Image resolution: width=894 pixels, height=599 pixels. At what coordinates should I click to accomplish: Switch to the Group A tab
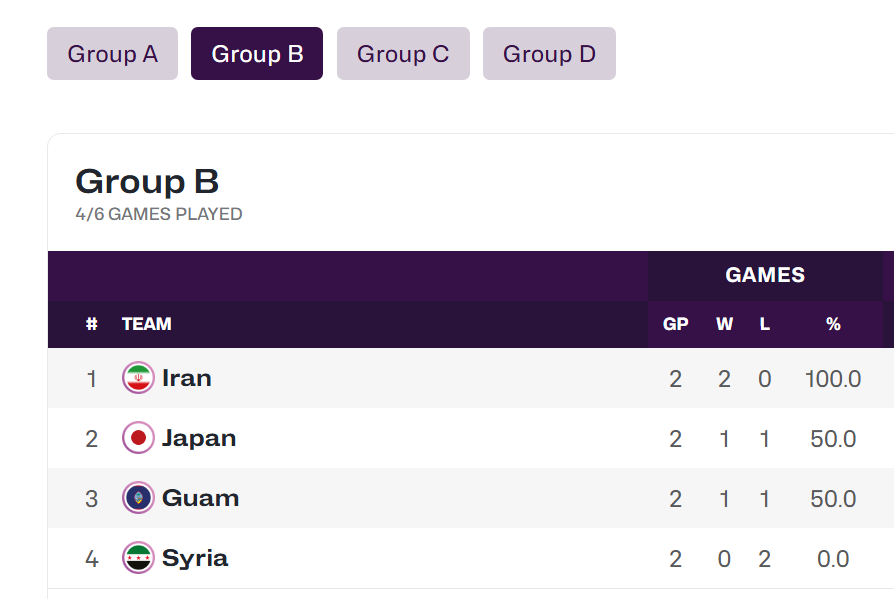tap(112, 54)
